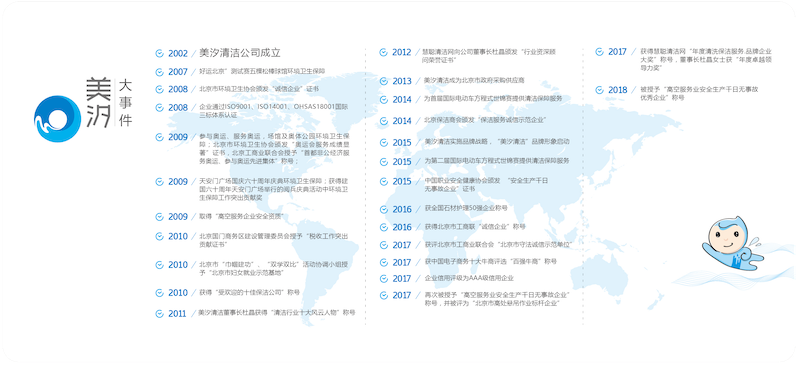Click the text about 第二届国际电动车方程式世锦赛
800x366 pixels.
click(497, 160)
